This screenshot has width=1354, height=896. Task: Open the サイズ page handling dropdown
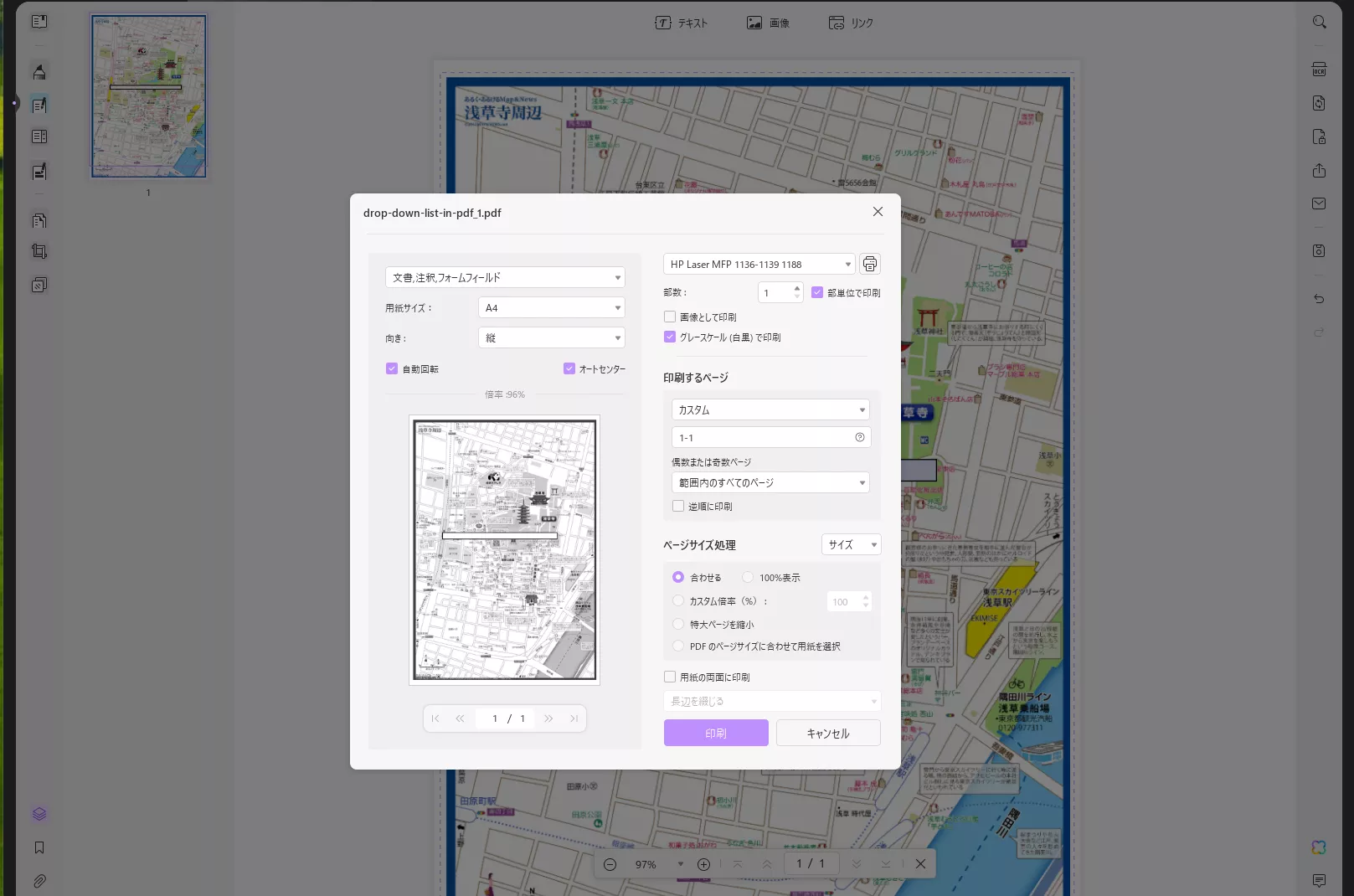[x=852, y=544]
